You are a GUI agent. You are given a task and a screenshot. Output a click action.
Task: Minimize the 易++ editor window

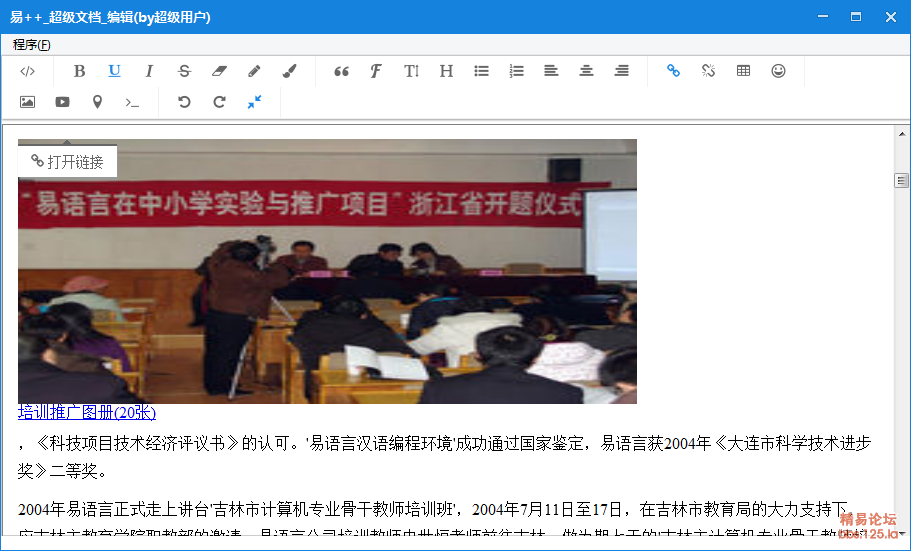[823, 17]
